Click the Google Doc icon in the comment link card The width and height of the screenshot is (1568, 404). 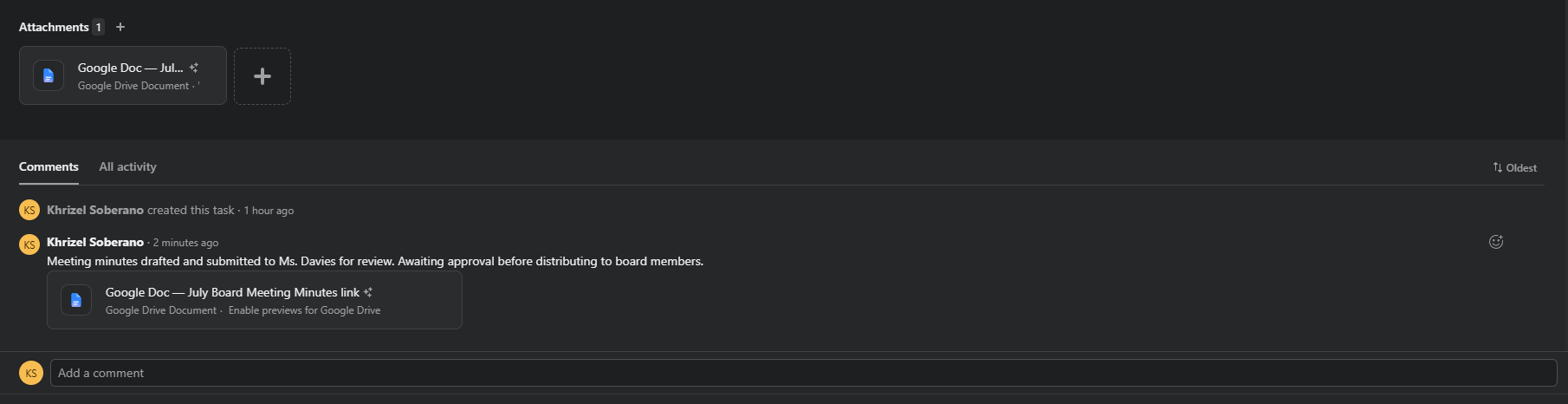[76, 300]
